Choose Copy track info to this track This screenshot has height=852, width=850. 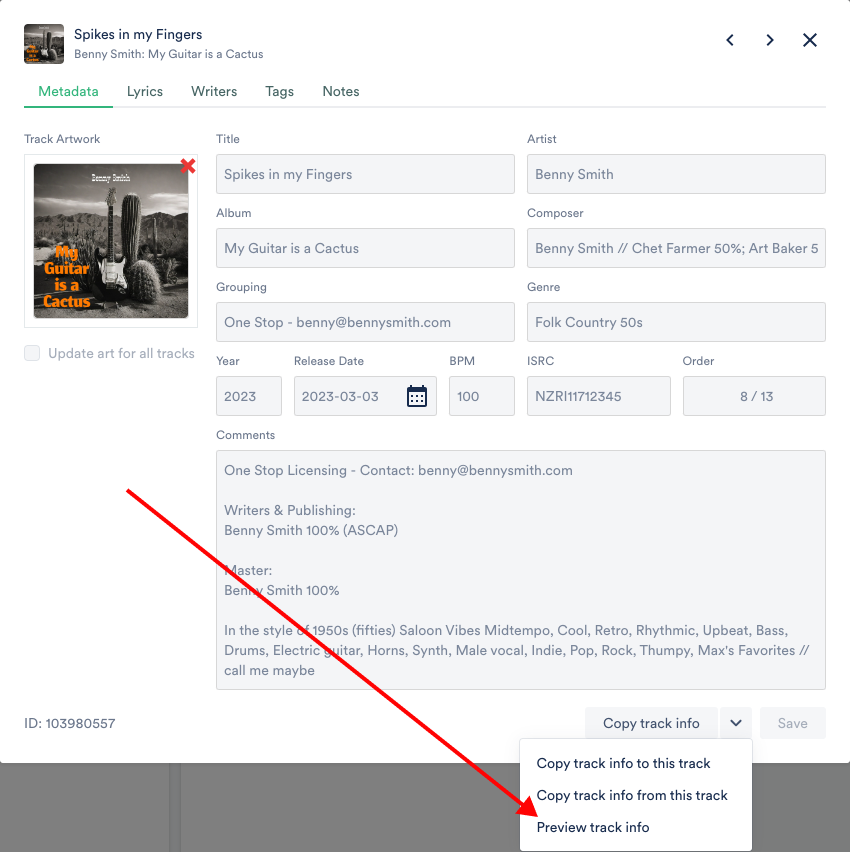[623, 763]
